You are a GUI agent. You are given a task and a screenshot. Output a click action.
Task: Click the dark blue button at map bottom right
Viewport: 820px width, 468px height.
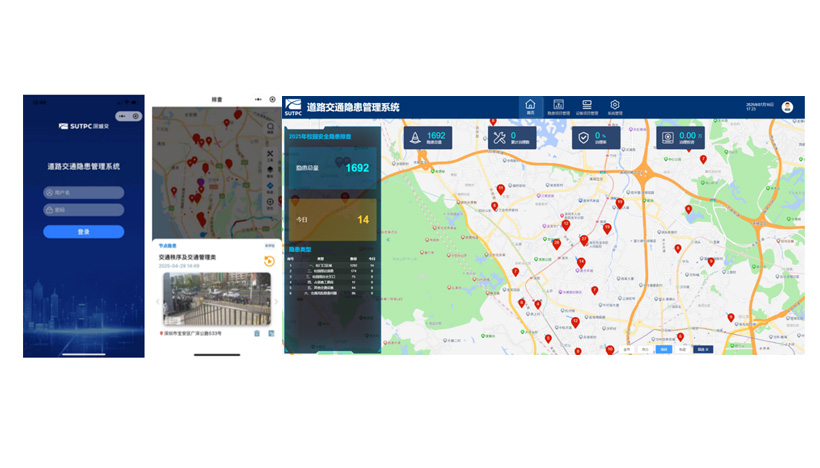tap(702, 350)
